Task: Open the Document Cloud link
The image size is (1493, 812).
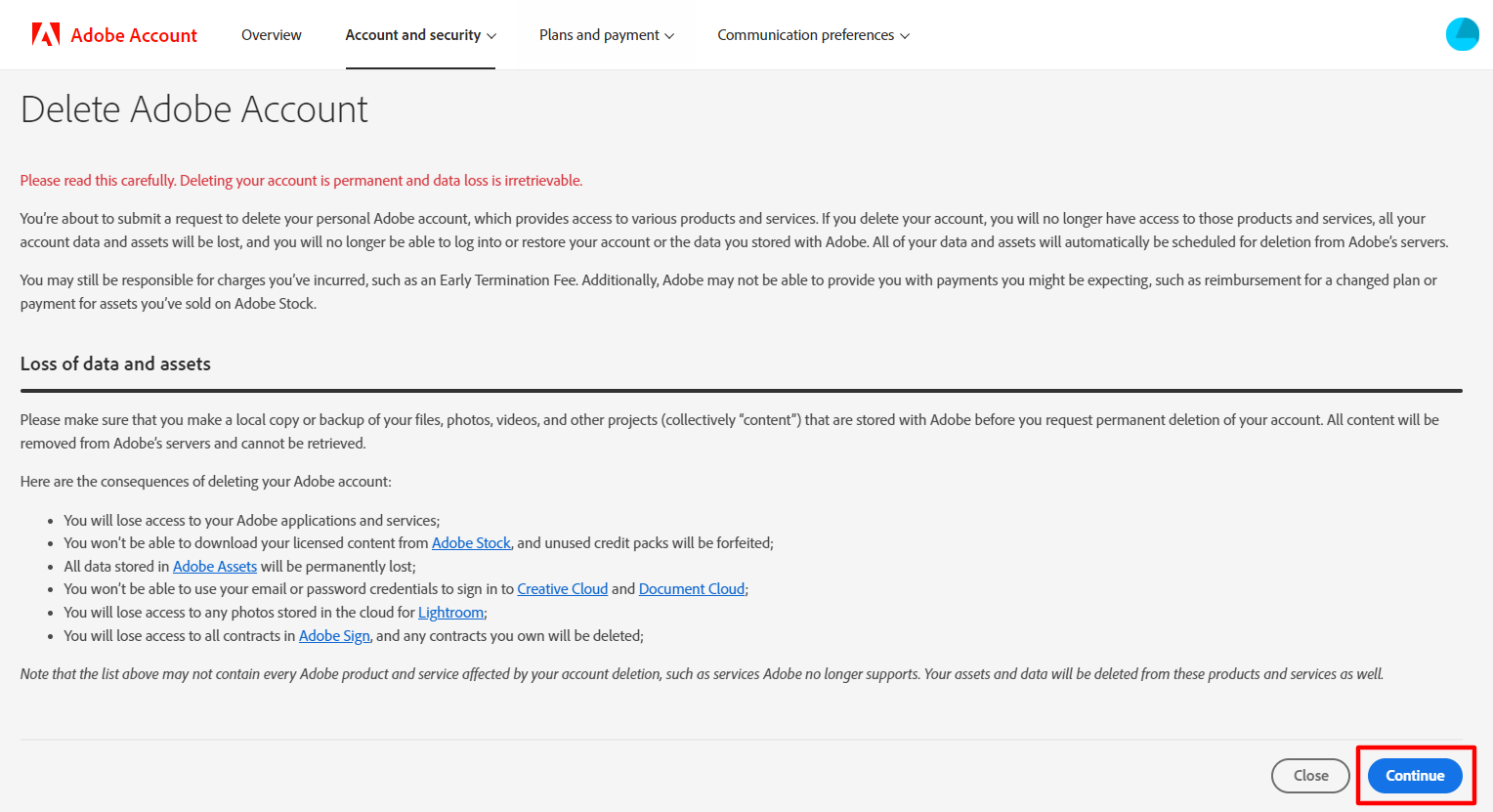Action: [x=692, y=589]
